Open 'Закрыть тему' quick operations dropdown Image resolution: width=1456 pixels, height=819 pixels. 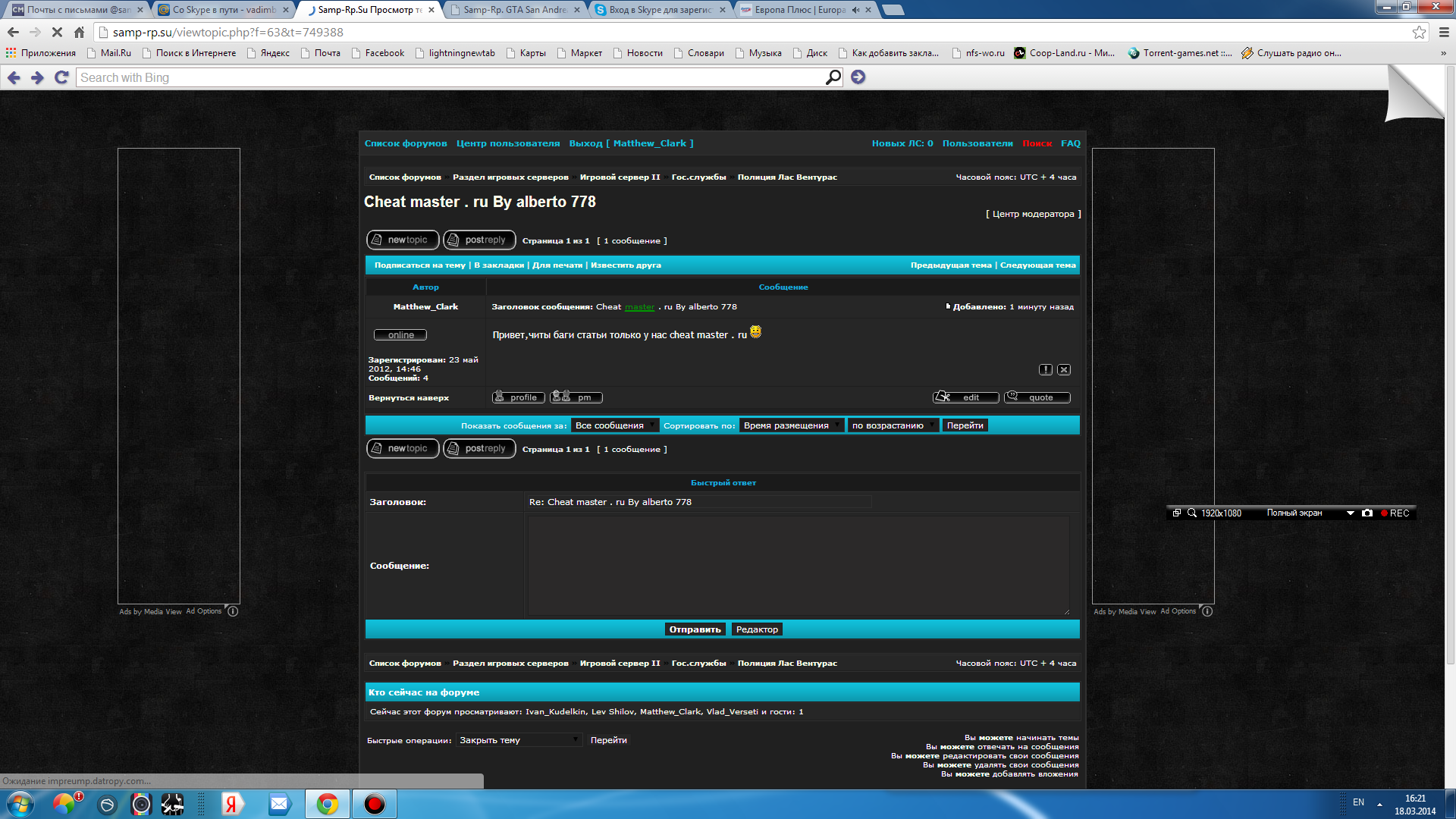[x=519, y=740]
